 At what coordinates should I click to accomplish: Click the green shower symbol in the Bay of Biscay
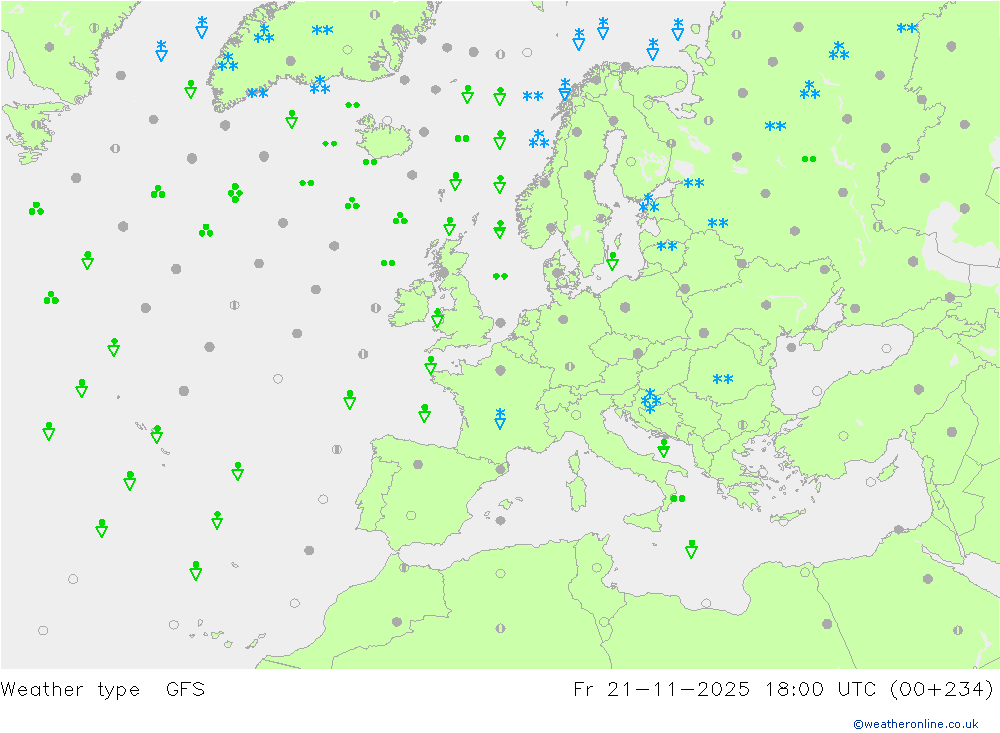pyautogui.click(x=424, y=413)
